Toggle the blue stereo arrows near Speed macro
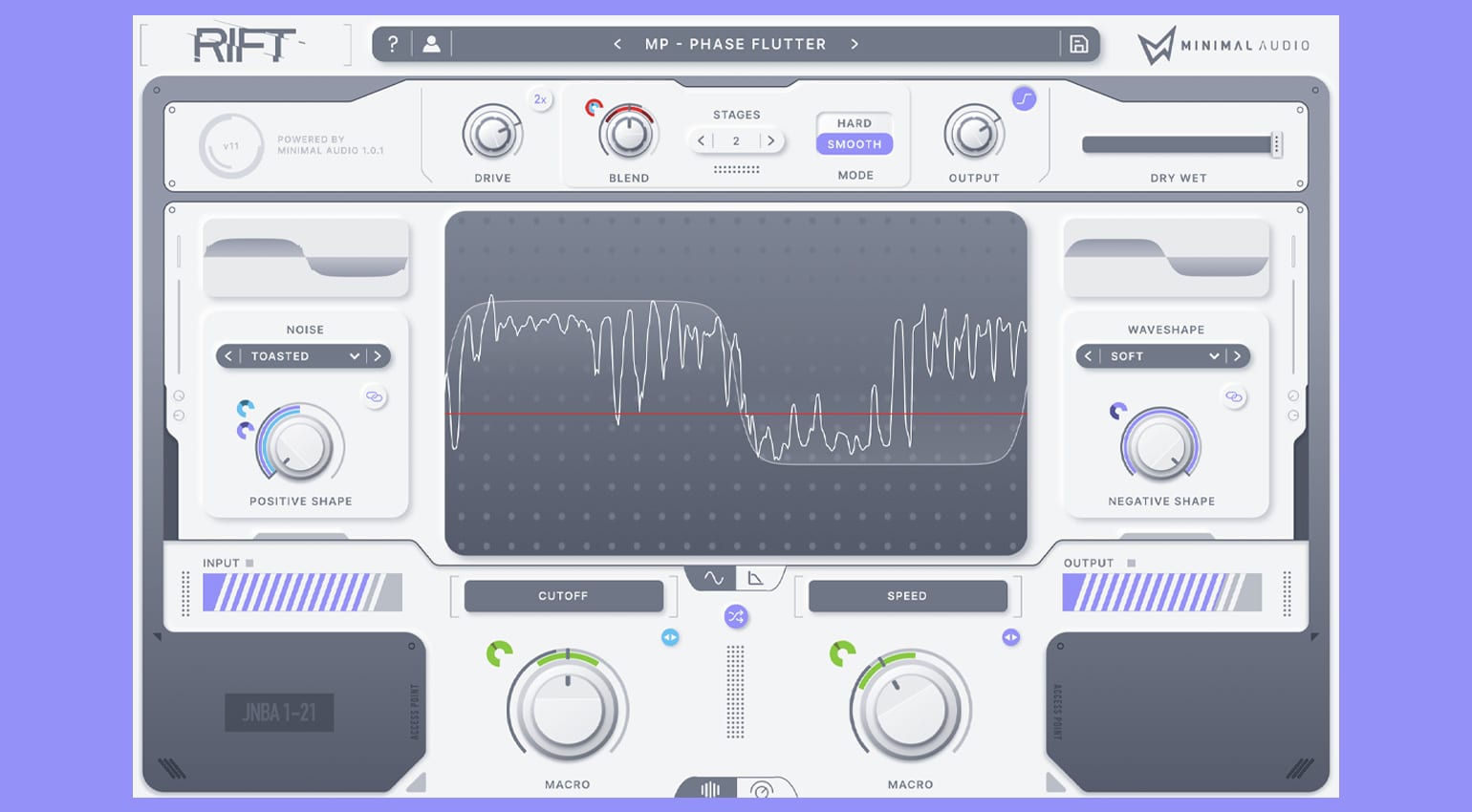This screenshot has height=812, width=1472. 1010,638
